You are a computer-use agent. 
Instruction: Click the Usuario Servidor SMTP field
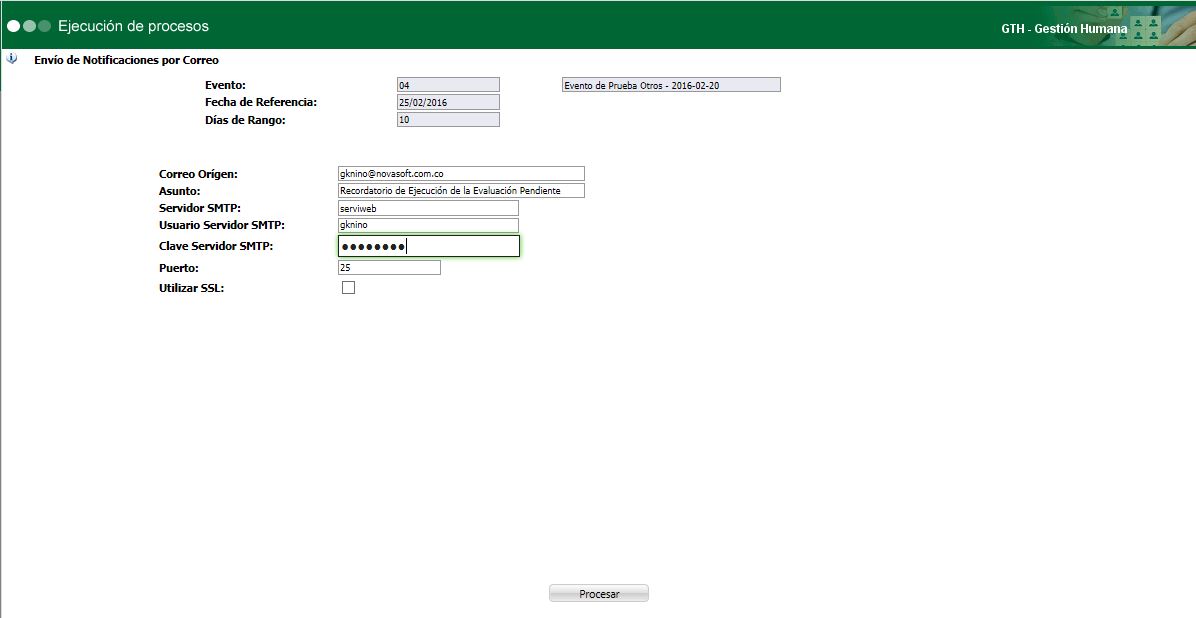pyautogui.click(x=428, y=225)
